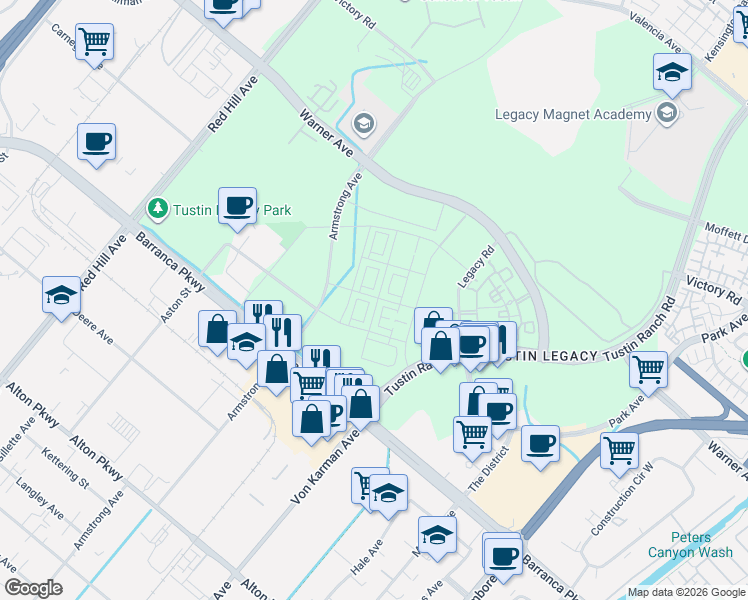Select the green tree icon for Tustin Legacy Park
Screen dimensions: 748x600
(158, 209)
